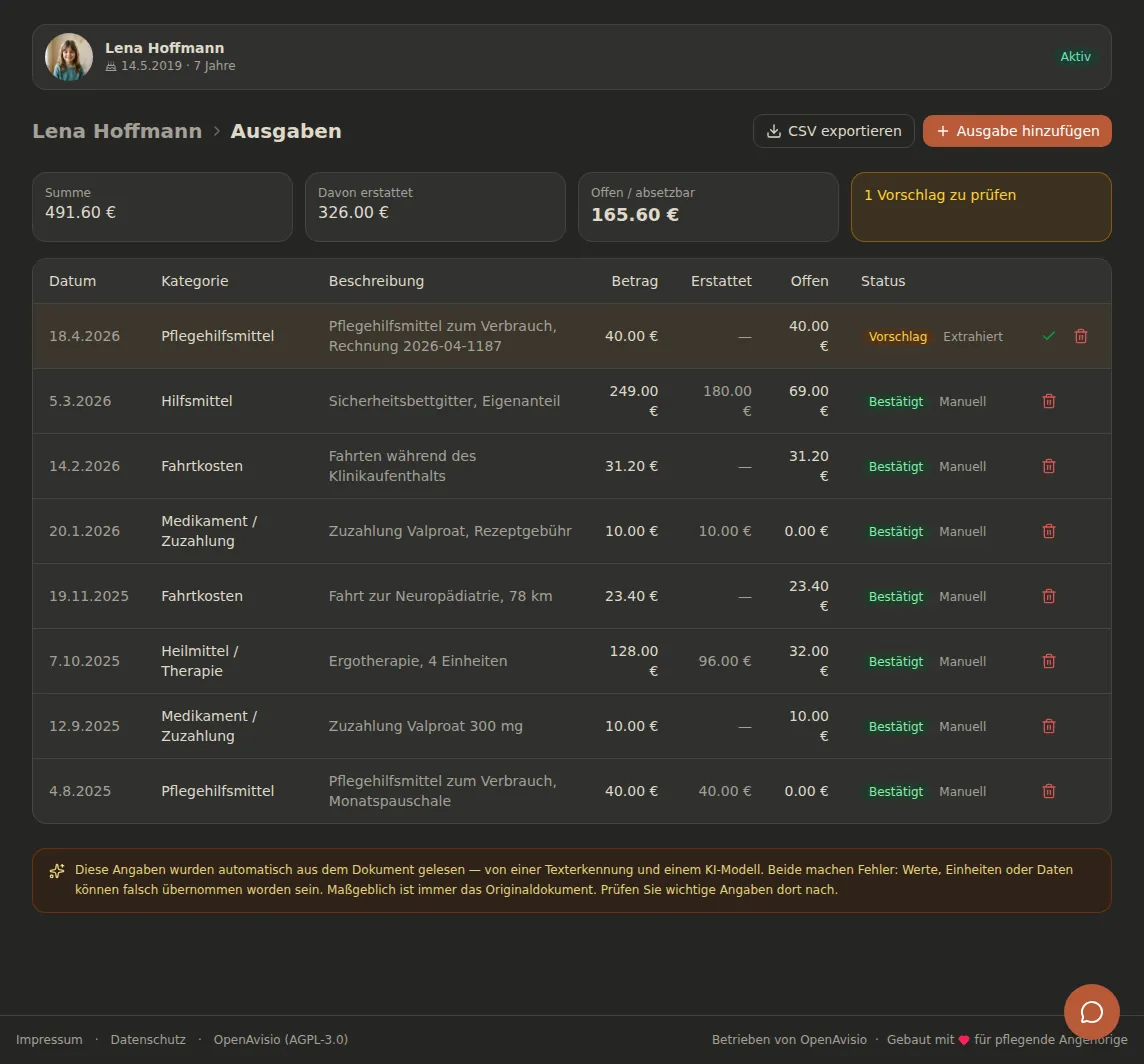Click the Datum column header

(72, 281)
